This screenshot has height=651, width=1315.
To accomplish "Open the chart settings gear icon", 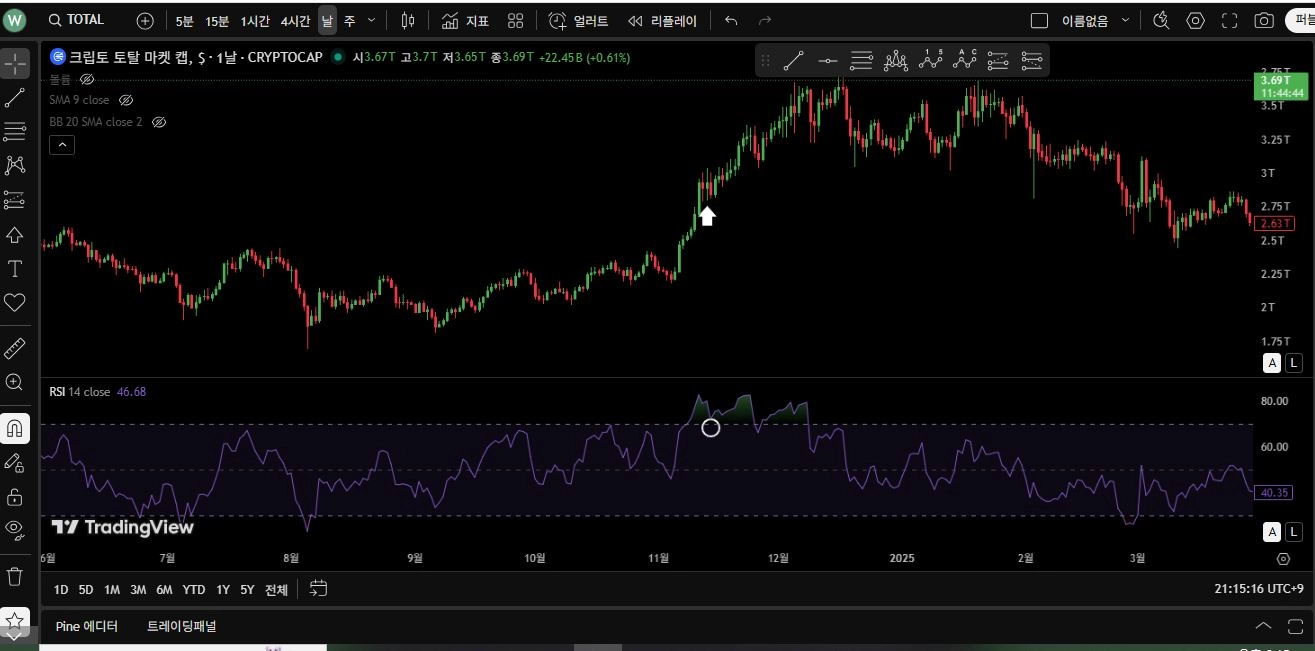I will point(1195,20).
